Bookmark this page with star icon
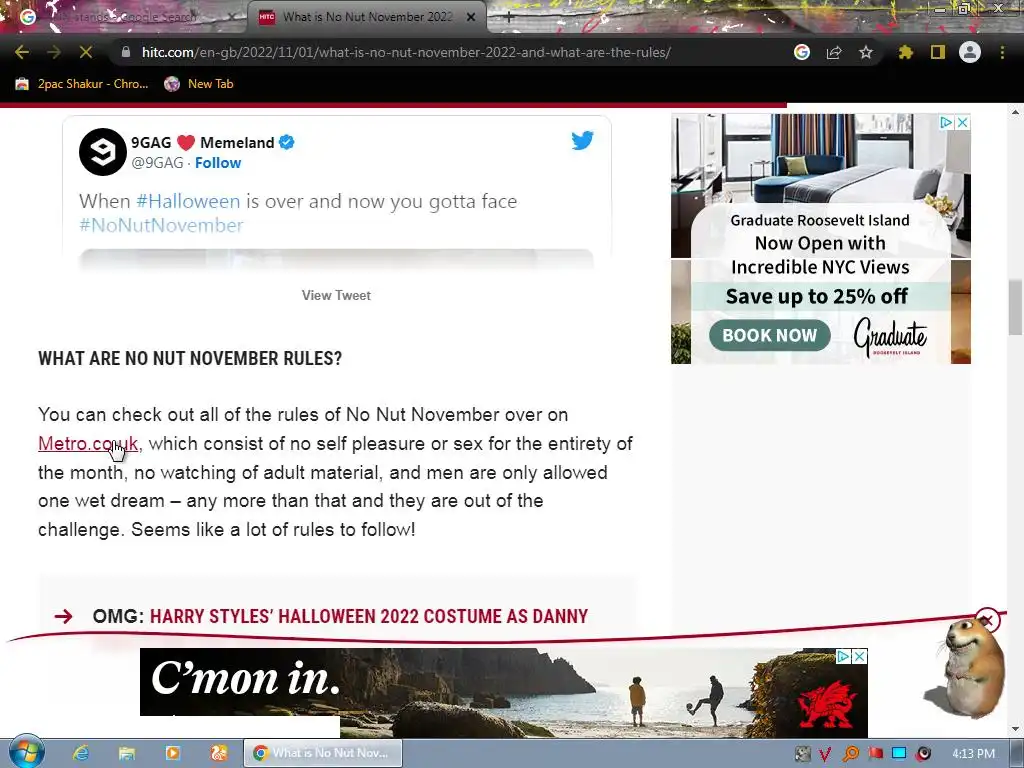This screenshot has height=768, width=1024. (x=866, y=52)
